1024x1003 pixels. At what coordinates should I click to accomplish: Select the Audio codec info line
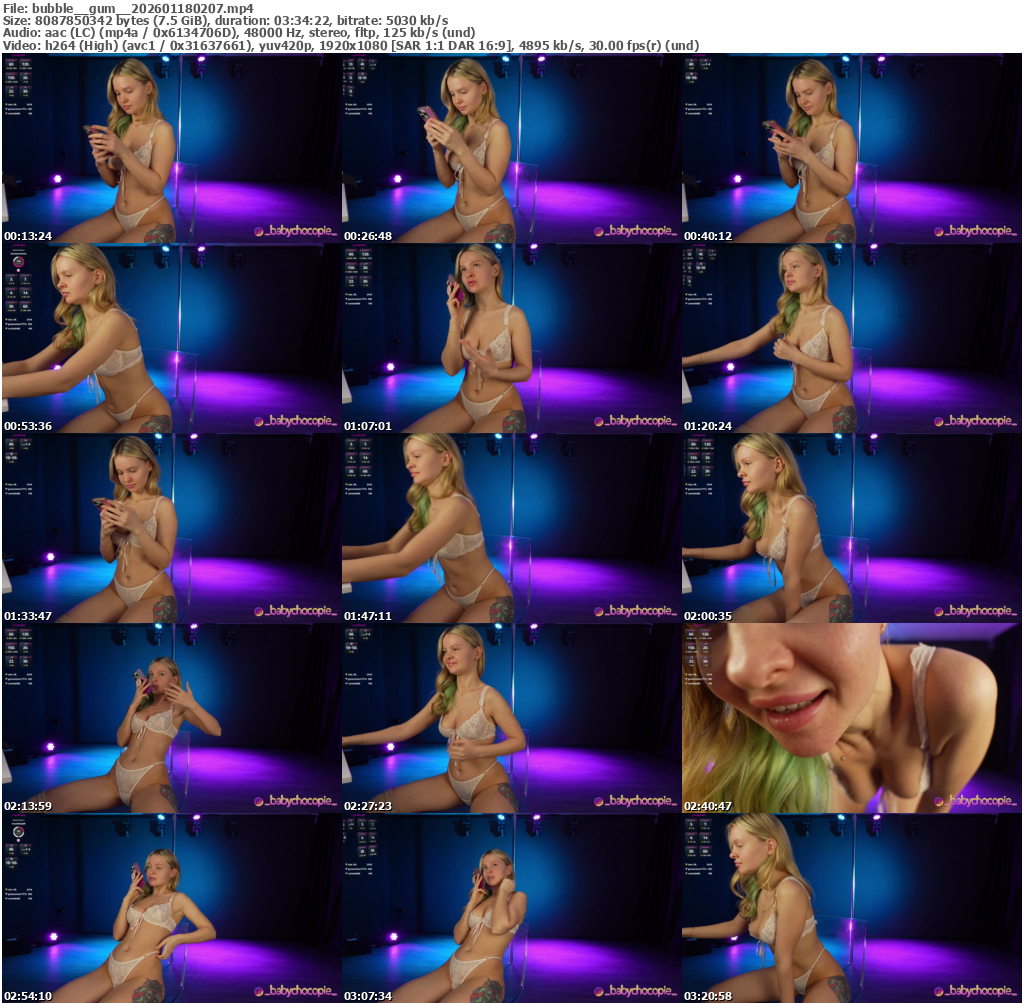click(x=239, y=33)
